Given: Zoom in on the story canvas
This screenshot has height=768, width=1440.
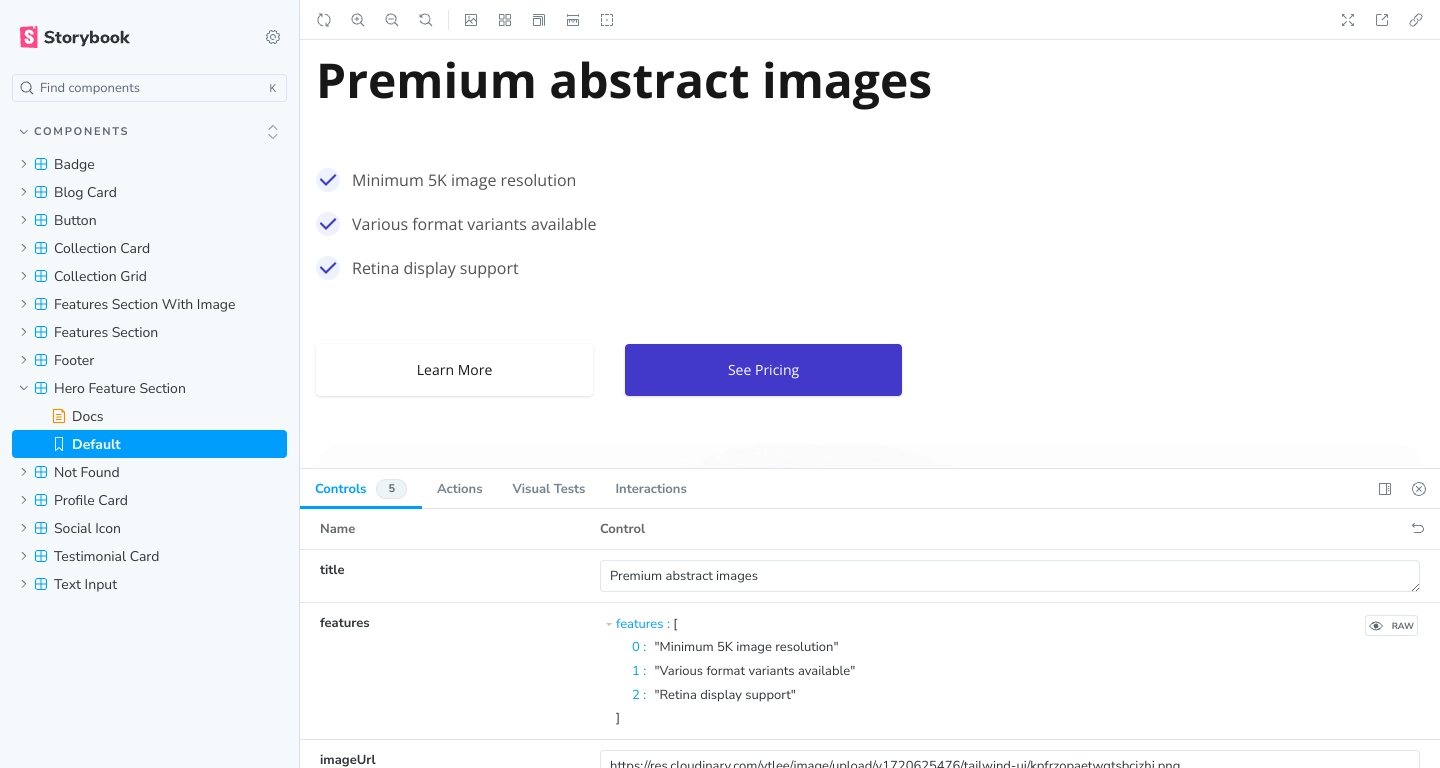Looking at the screenshot, I should [358, 20].
